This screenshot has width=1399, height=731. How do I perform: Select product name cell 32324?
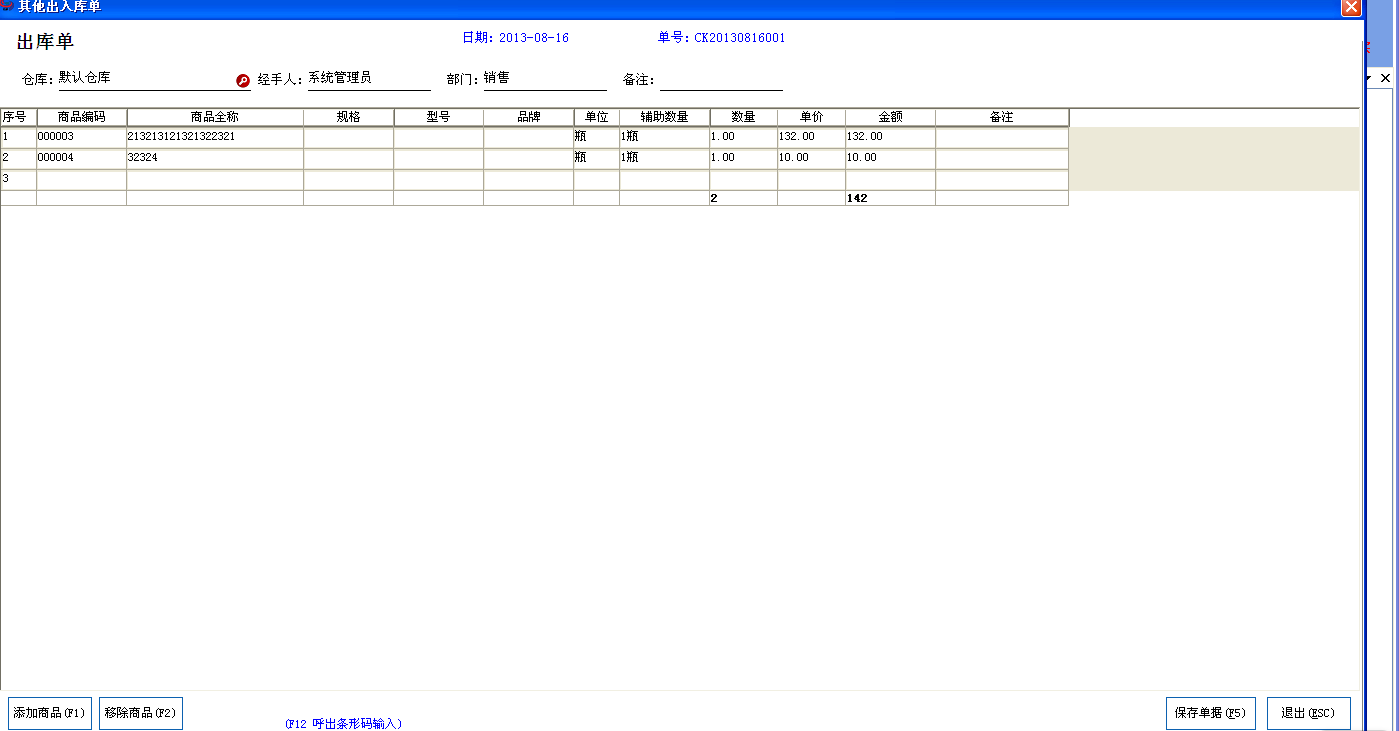215,158
